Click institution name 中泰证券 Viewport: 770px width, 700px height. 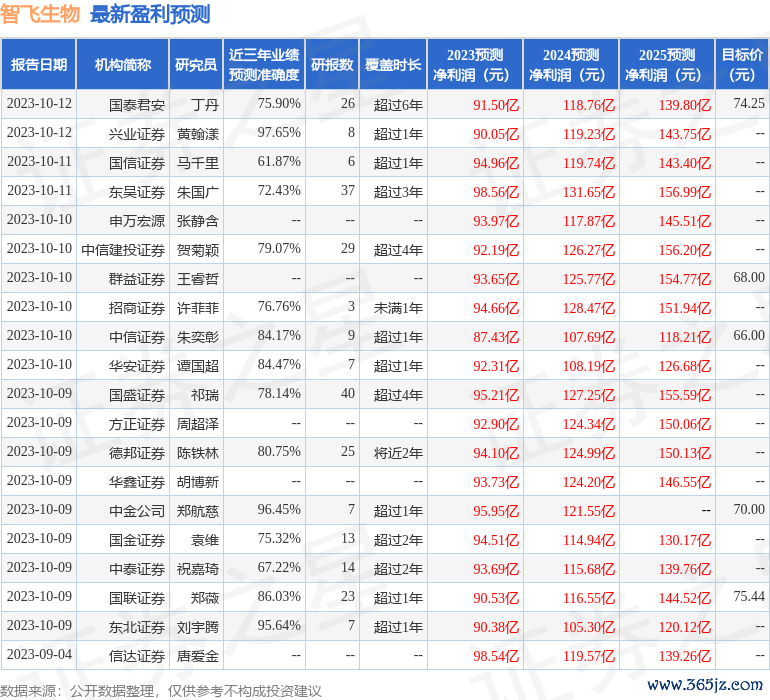coord(137,569)
